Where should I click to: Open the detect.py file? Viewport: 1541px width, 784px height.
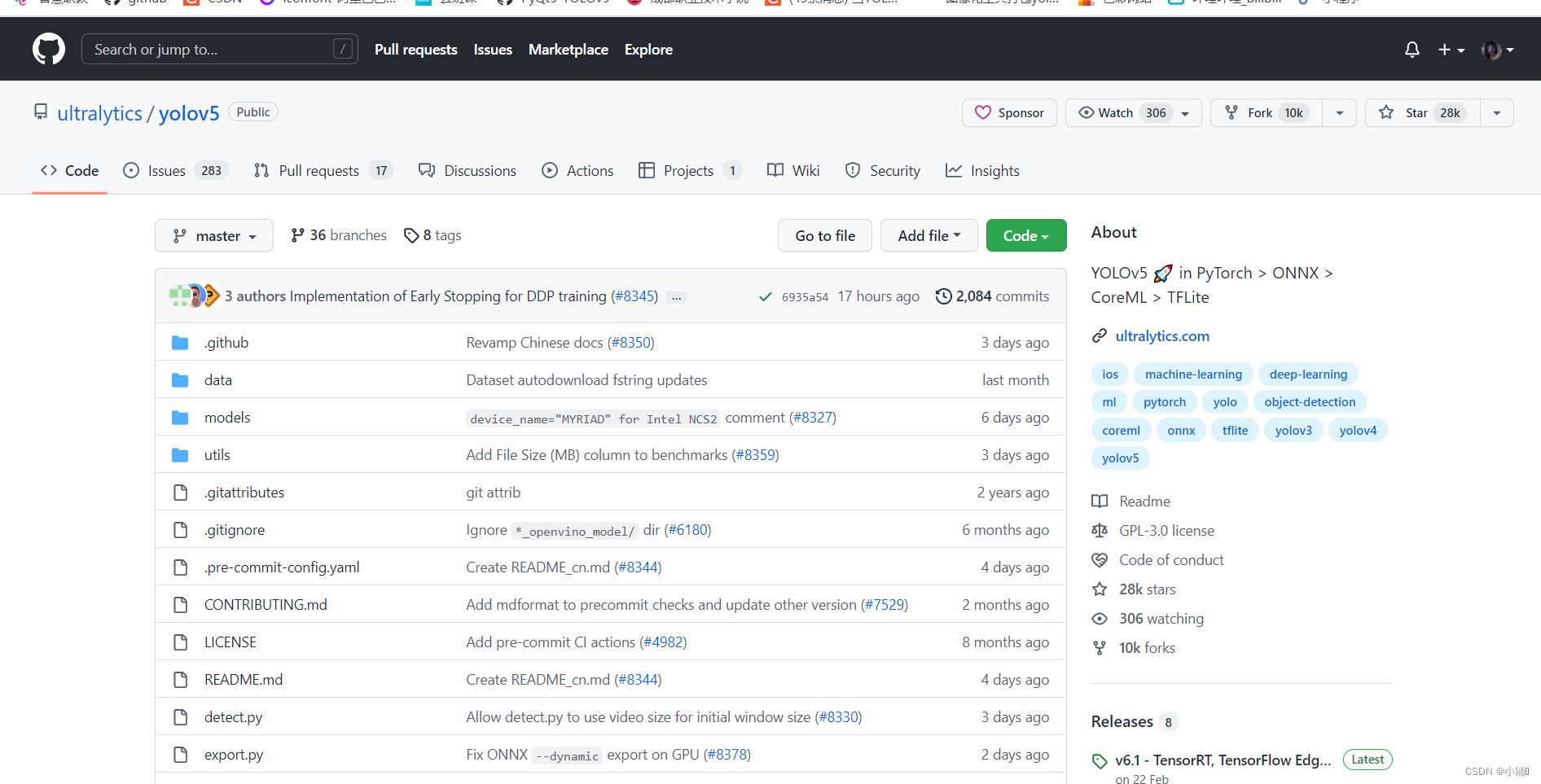click(x=233, y=717)
